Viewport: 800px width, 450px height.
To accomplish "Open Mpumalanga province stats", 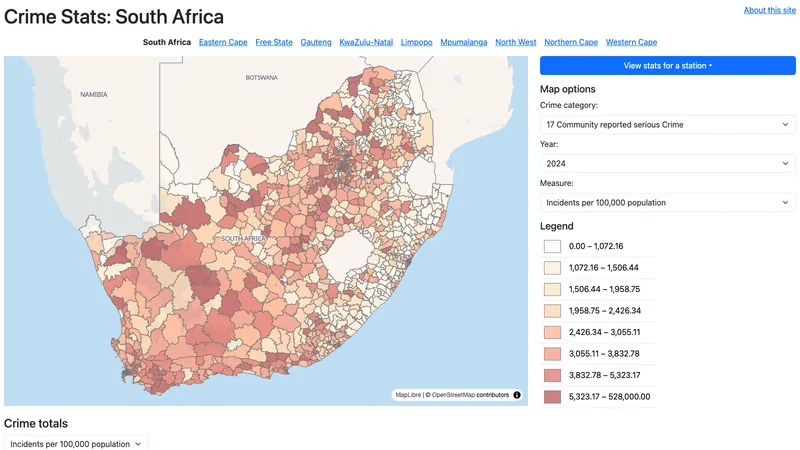I will [x=464, y=42].
